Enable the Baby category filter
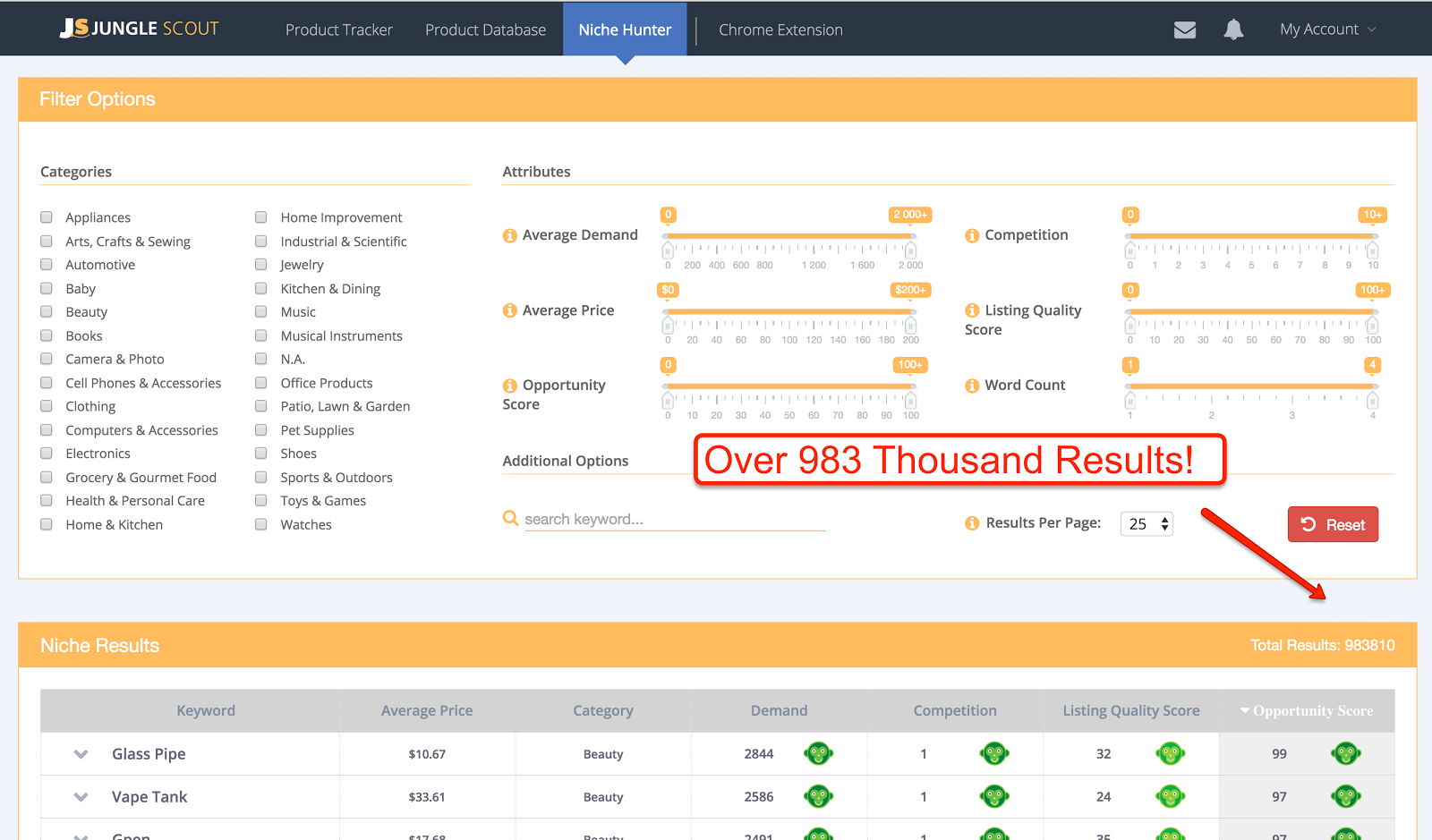 pyautogui.click(x=47, y=288)
